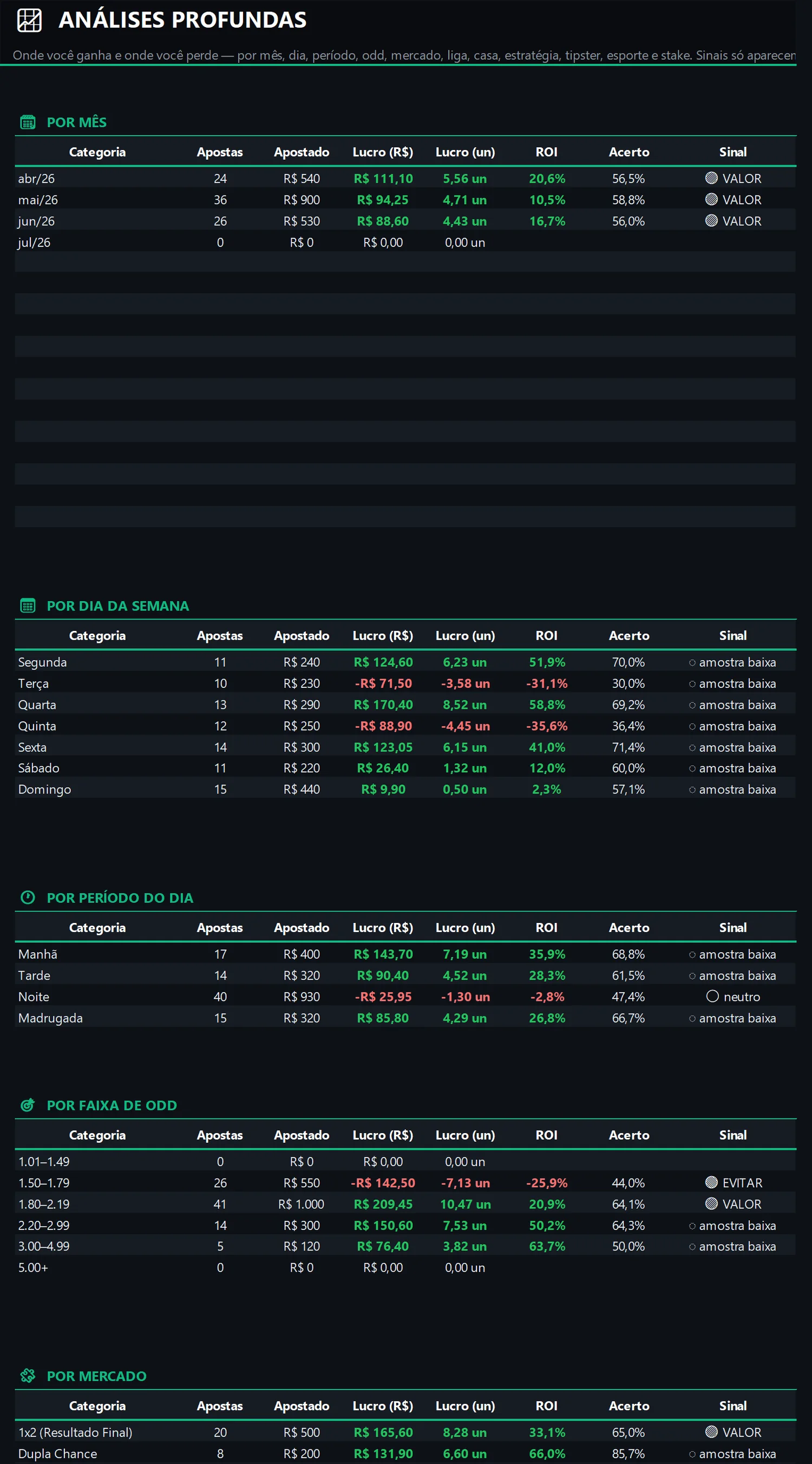This screenshot has height=1464, width=812.
Task: Click the VALOR signal icon in abr/26 row
Action: coord(711,178)
